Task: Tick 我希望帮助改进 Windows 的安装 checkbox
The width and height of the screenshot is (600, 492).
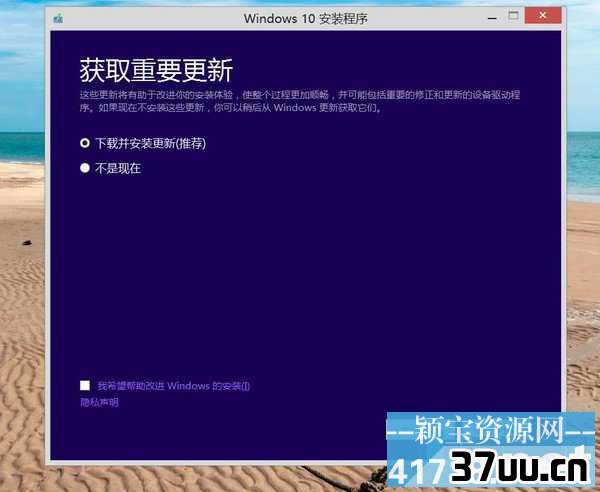Action: (x=85, y=385)
